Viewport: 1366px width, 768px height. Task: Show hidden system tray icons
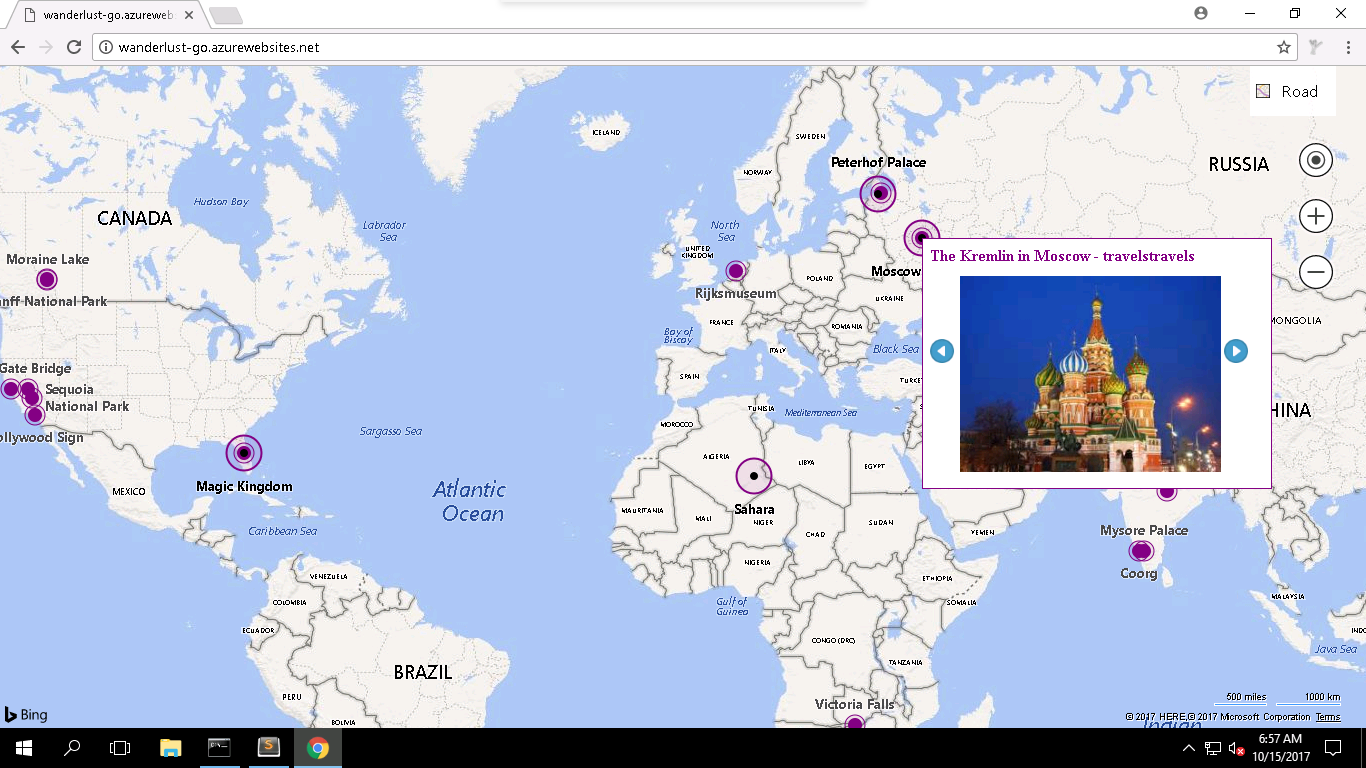coord(1188,748)
